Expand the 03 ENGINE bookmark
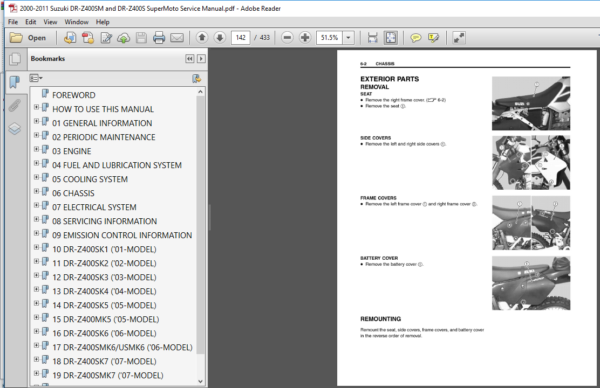600x388 pixels. point(36,149)
